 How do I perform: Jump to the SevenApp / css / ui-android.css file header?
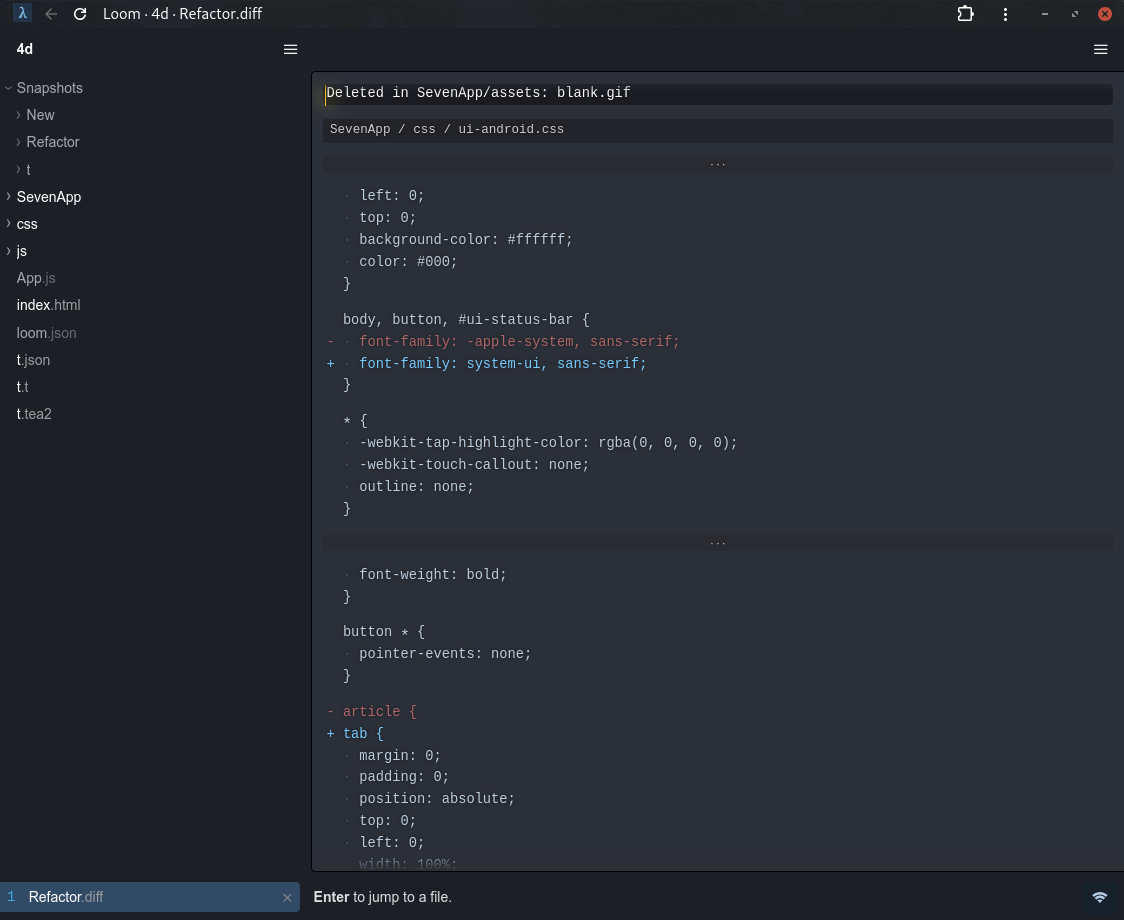coord(718,130)
